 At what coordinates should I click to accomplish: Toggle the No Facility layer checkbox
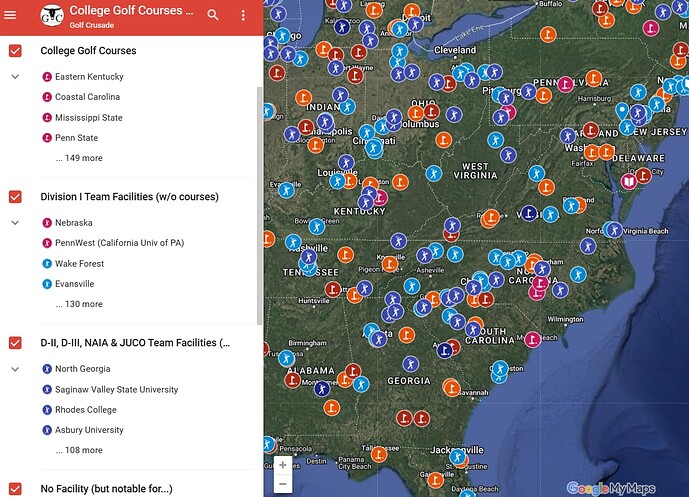click(15, 489)
